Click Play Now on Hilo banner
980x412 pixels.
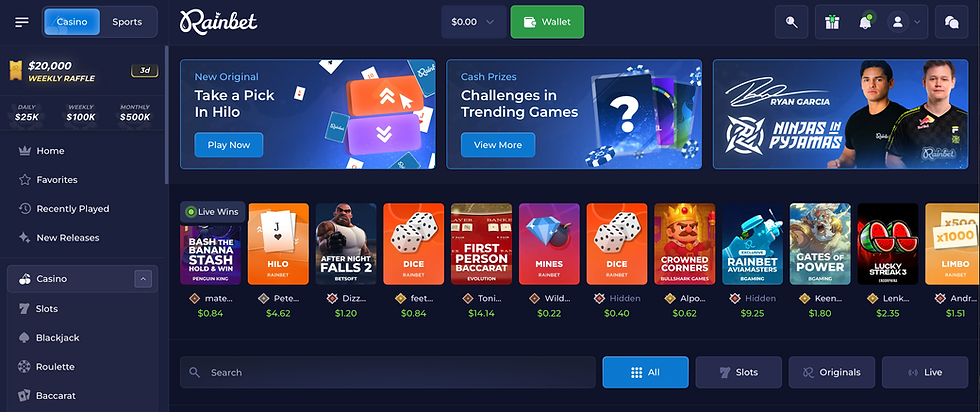tap(229, 144)
